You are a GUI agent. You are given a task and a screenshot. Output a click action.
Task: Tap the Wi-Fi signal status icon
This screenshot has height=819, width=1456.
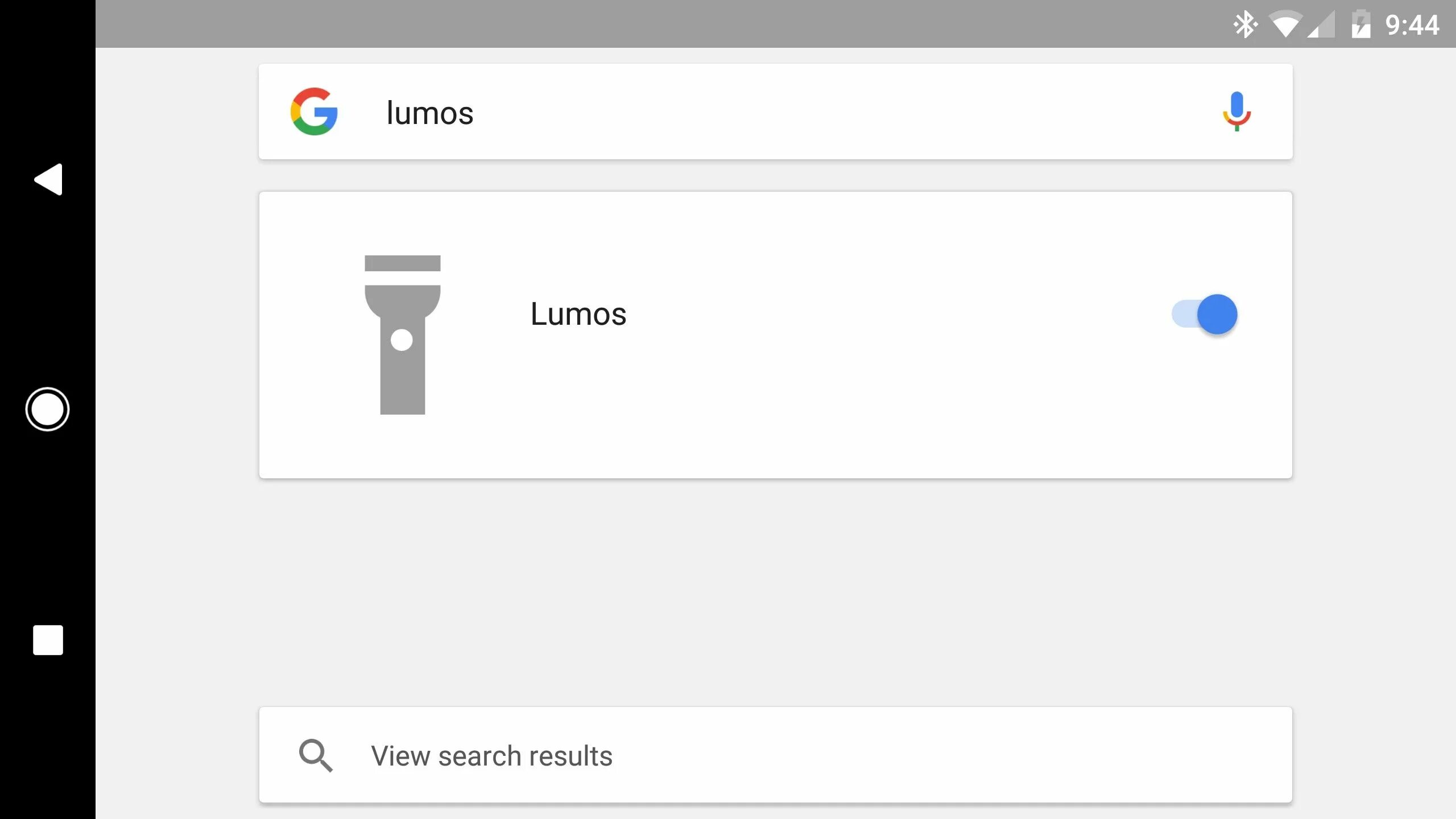1285,24
